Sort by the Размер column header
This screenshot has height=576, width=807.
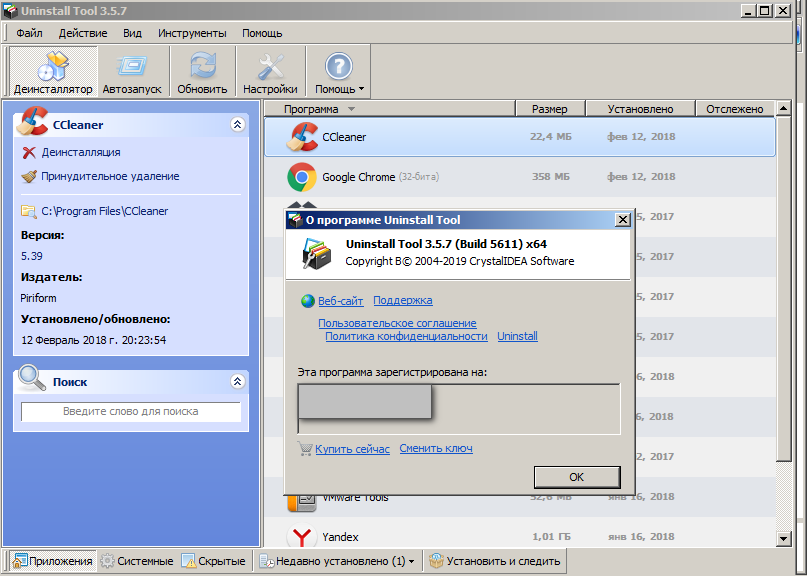click(550, 109)
